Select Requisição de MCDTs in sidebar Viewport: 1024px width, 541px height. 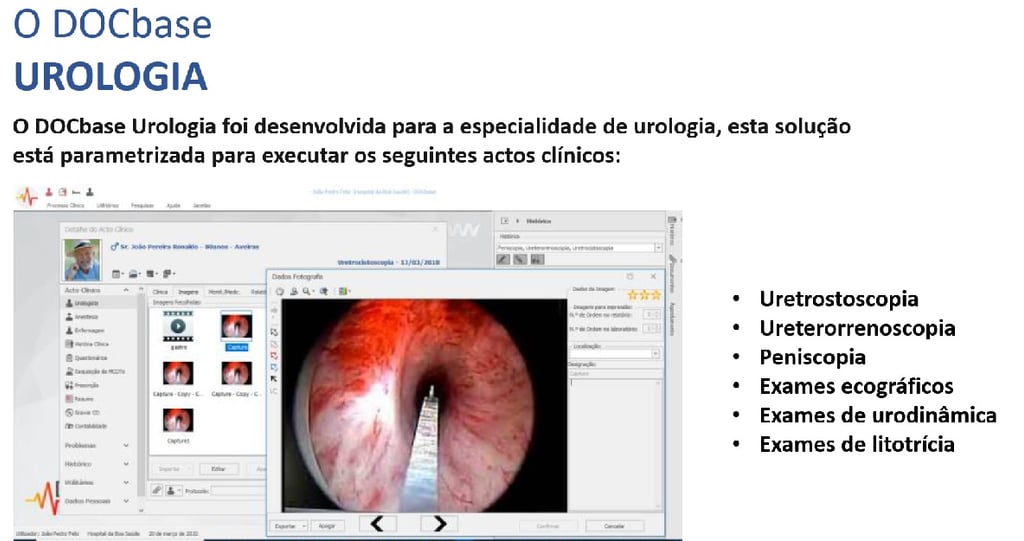(95, 372)
